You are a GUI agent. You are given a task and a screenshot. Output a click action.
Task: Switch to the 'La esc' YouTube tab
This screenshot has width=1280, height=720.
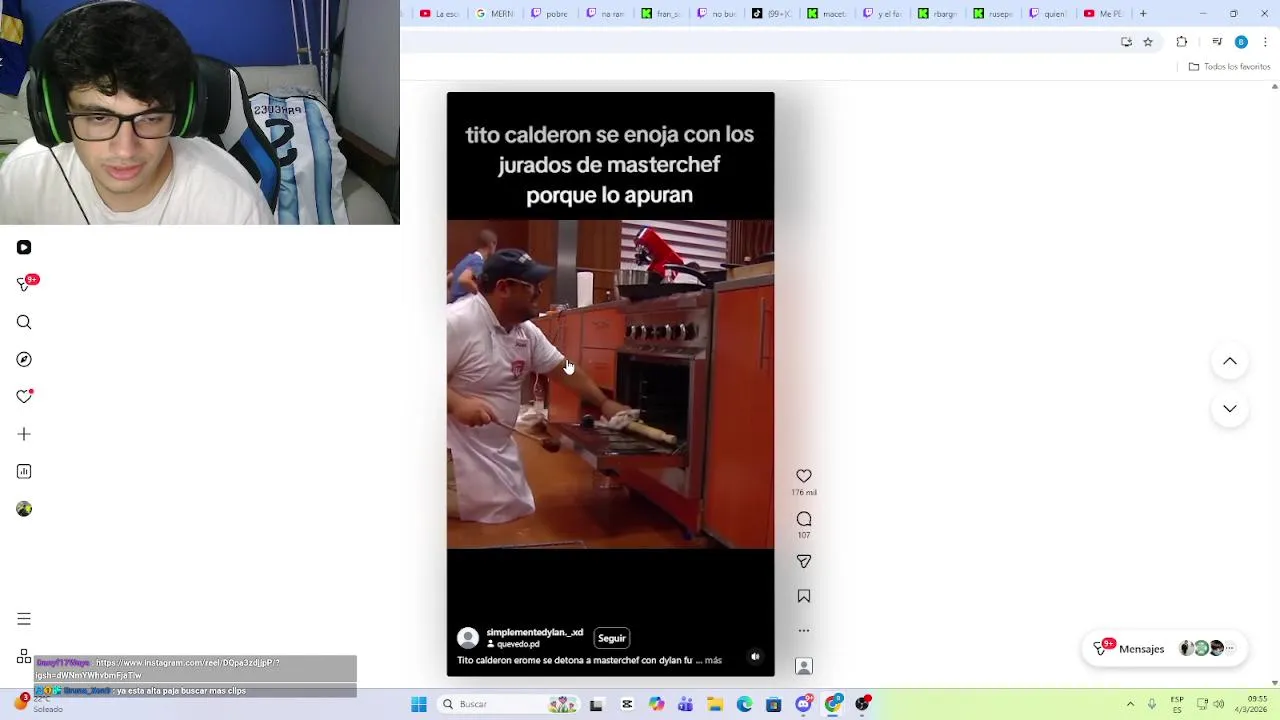pyautogui.click(x=439, y=14)
